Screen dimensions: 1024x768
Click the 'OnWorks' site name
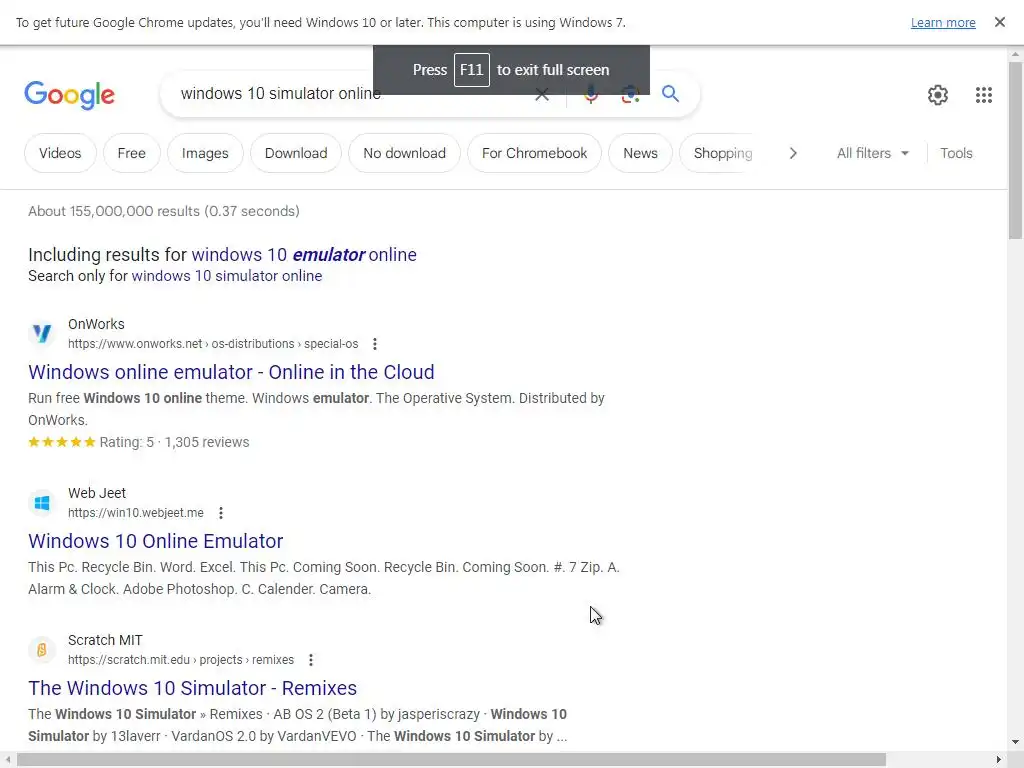tap(96, 325)
